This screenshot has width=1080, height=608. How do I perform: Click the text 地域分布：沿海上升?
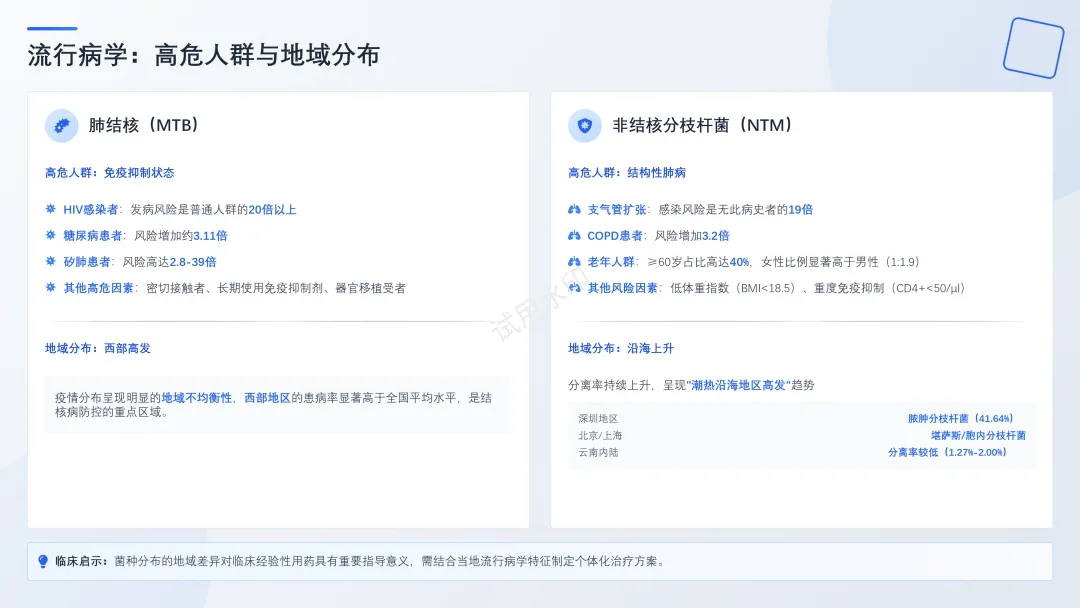[621, 348]
